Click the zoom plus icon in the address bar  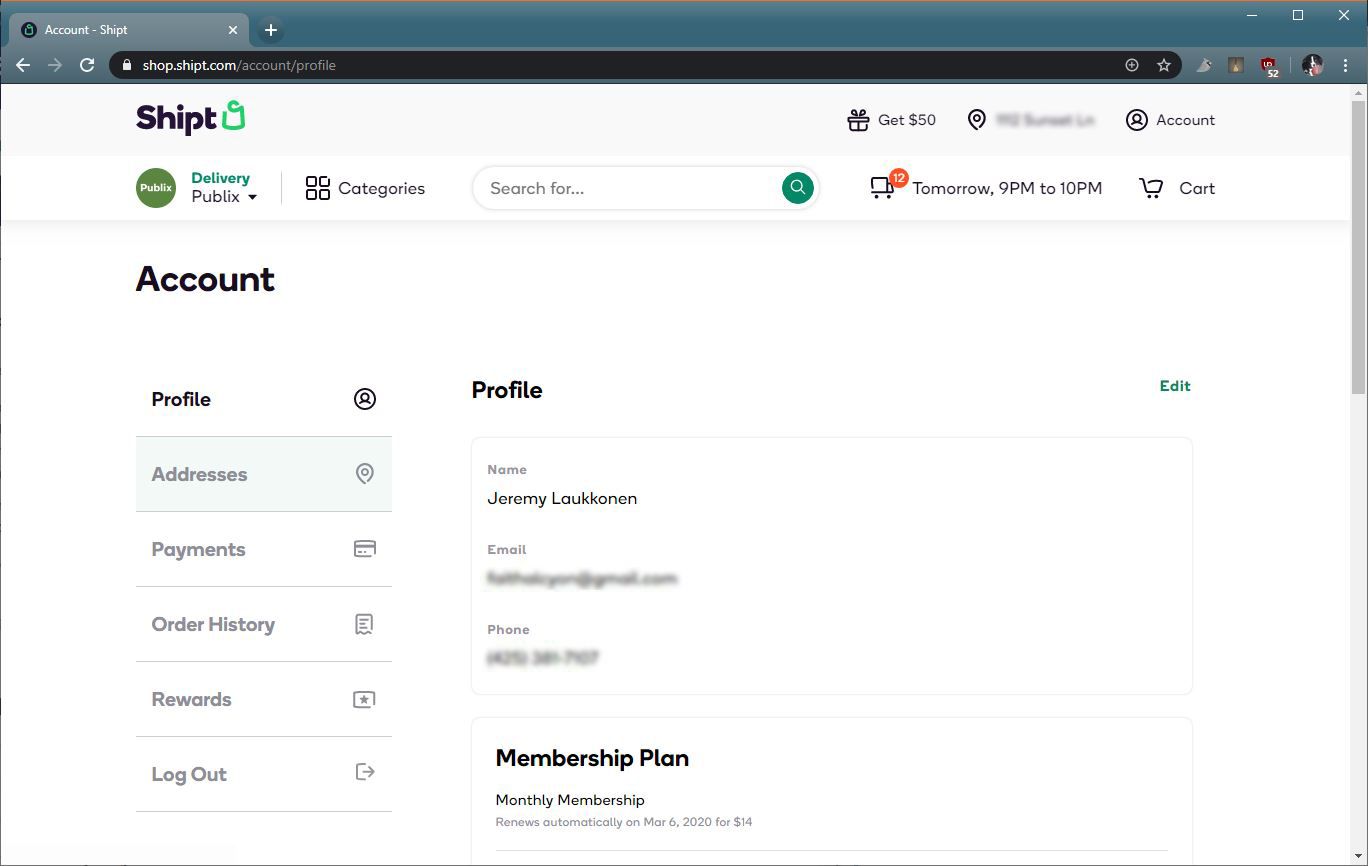1132,65
